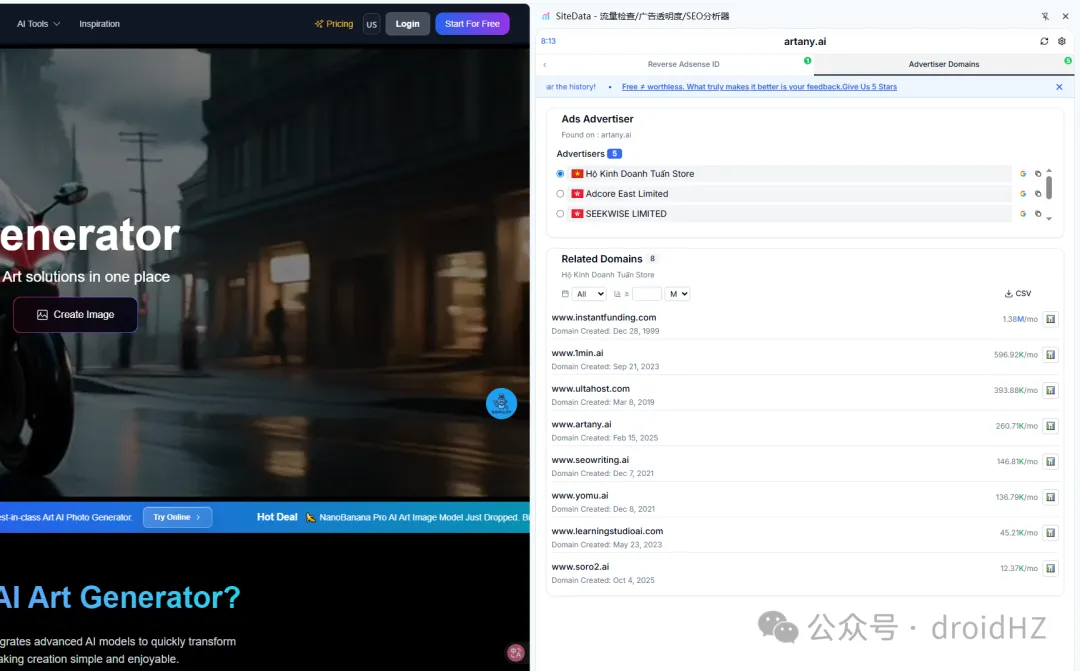Open the 'All' date filter dropdown
1080x671 pixels.
click(589, 294)
